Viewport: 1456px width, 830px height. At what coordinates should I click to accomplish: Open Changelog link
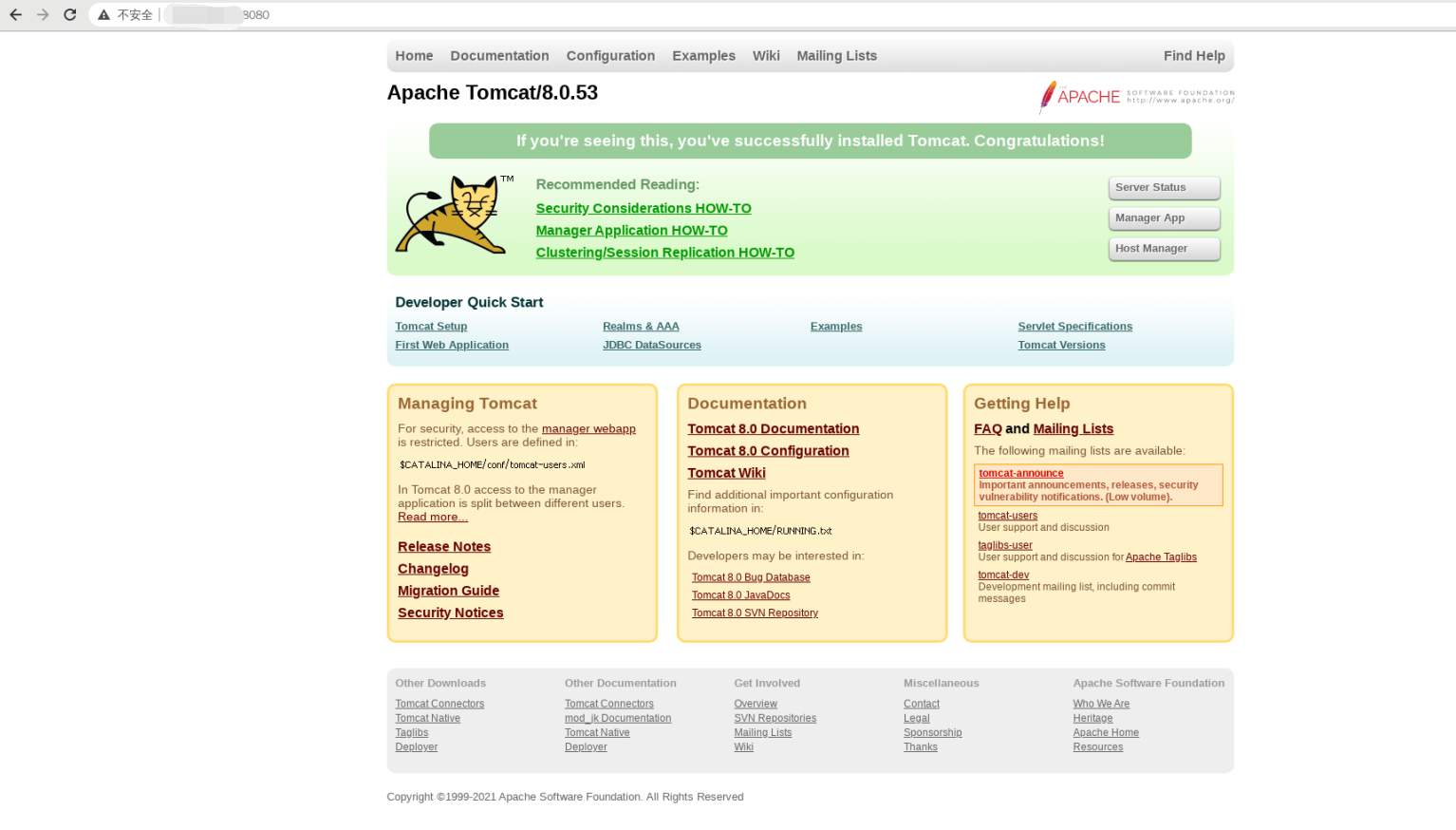pyautogui.click(x=433, y=569)
